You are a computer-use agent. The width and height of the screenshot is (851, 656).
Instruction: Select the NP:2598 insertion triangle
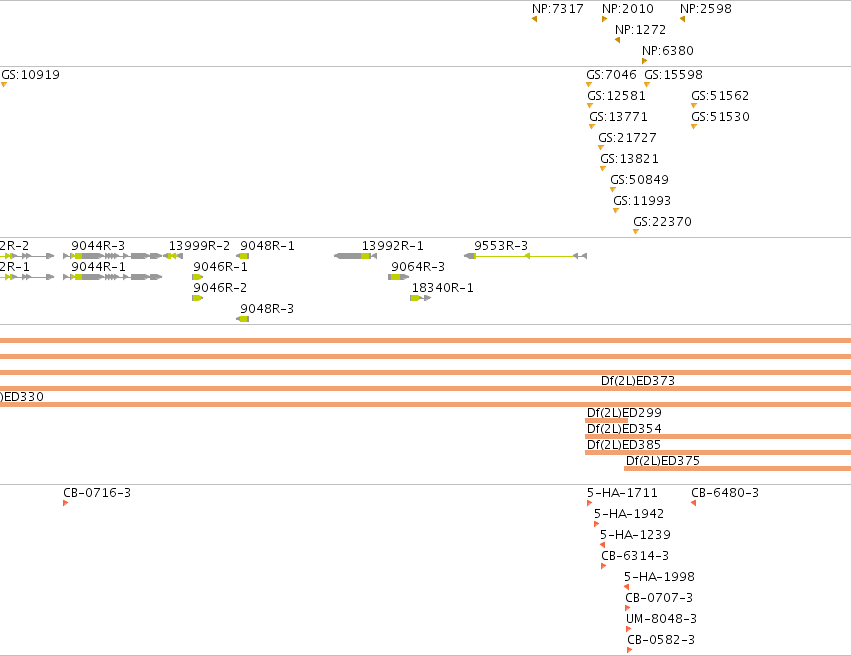point(682,19)
